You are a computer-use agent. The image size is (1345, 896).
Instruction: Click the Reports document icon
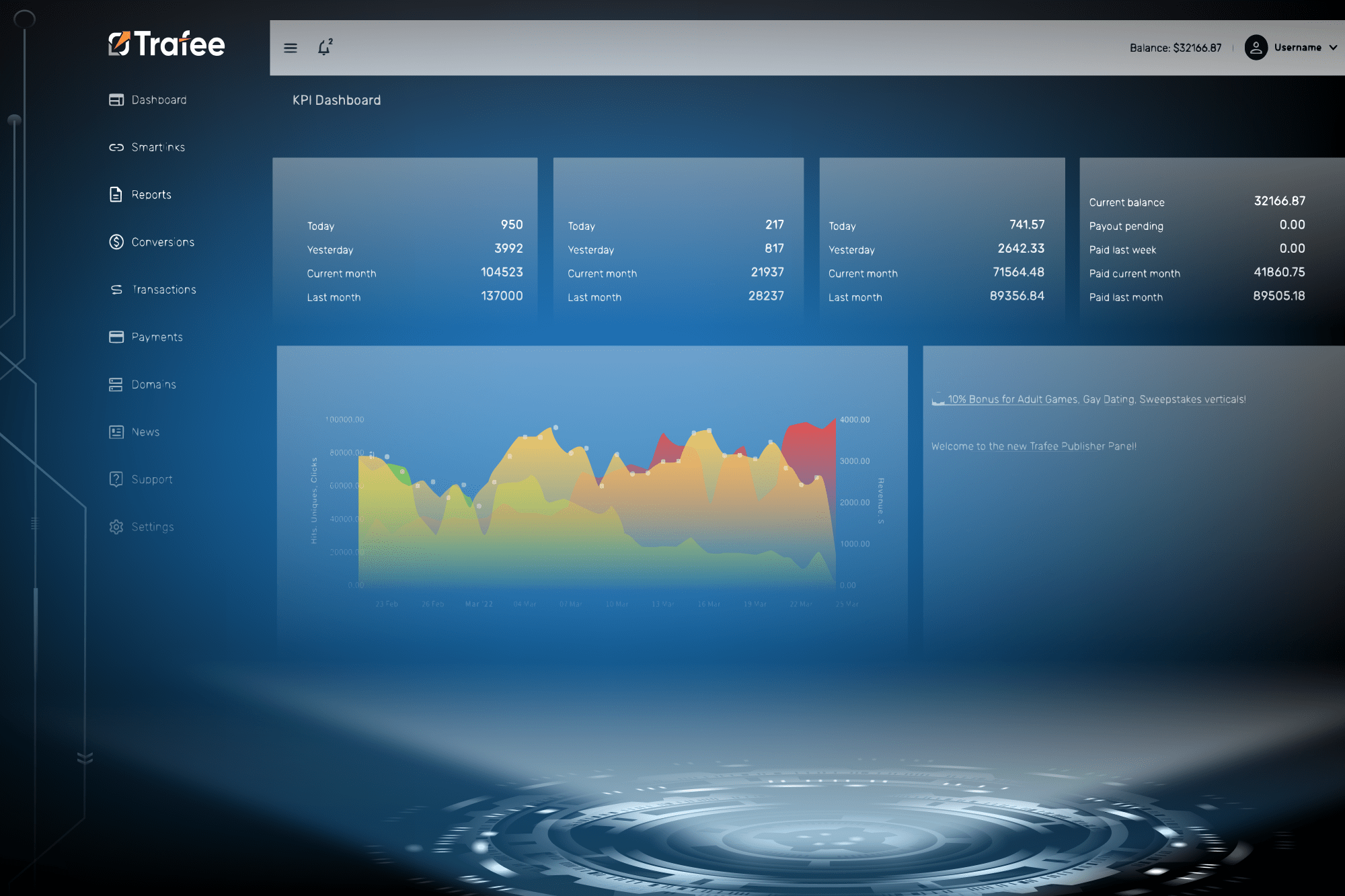(116, 194)
